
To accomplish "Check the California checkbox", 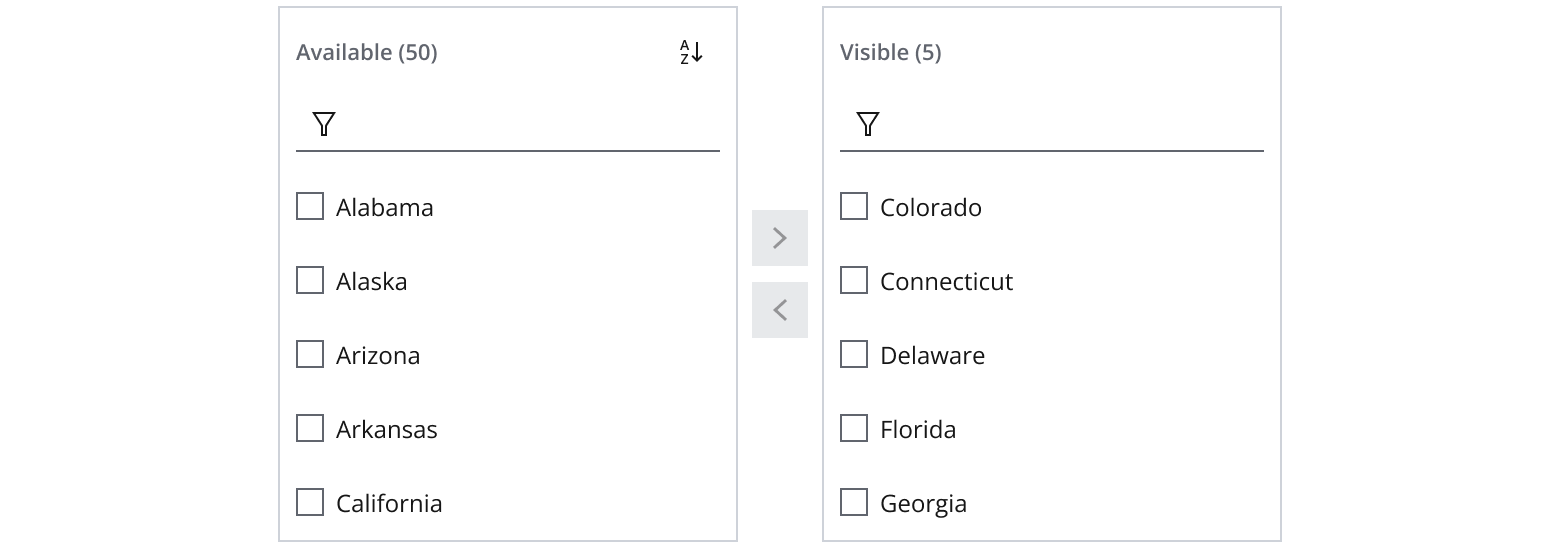I will (310, 502).
